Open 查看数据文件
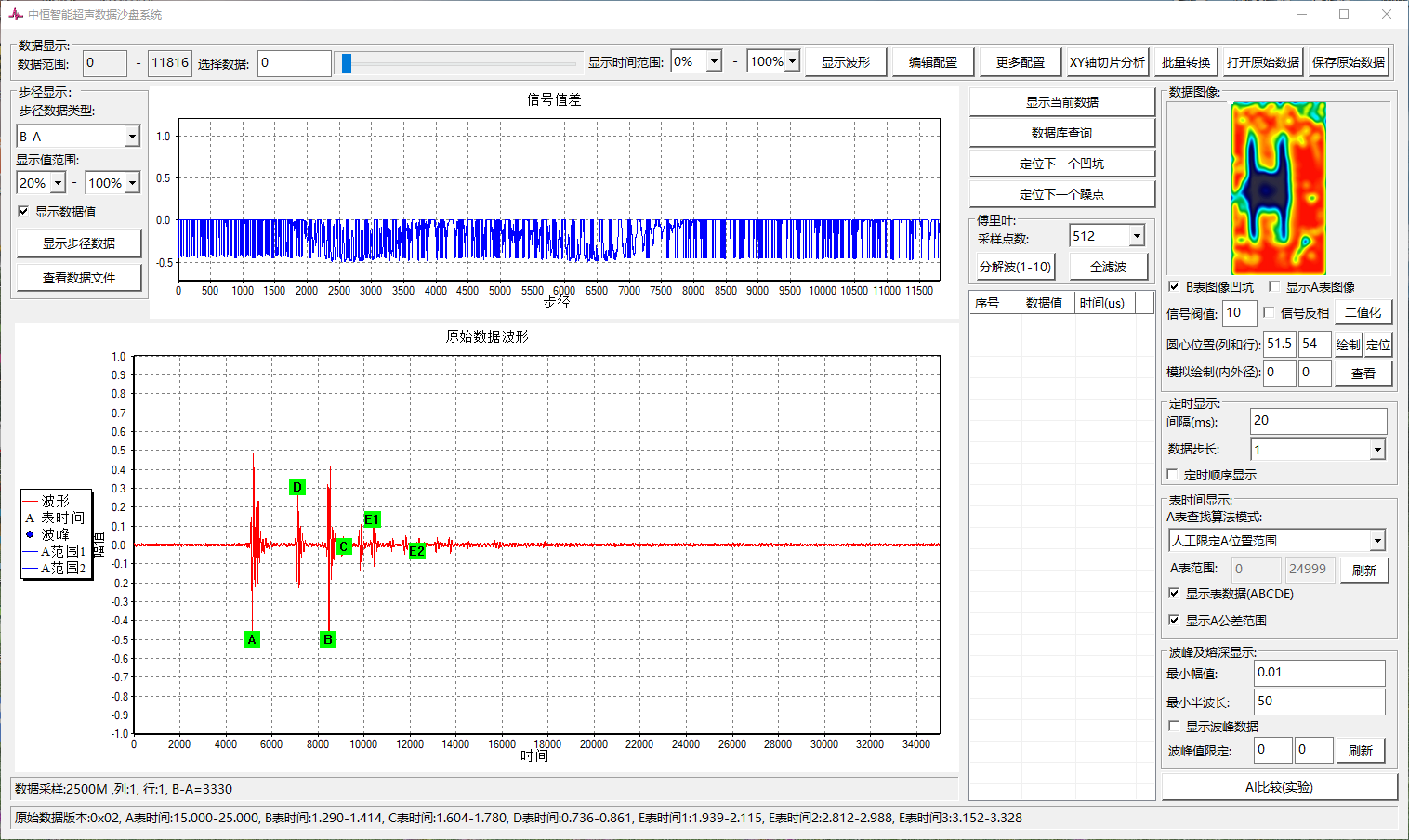1409x840 pixels. [x=79, y=278]
